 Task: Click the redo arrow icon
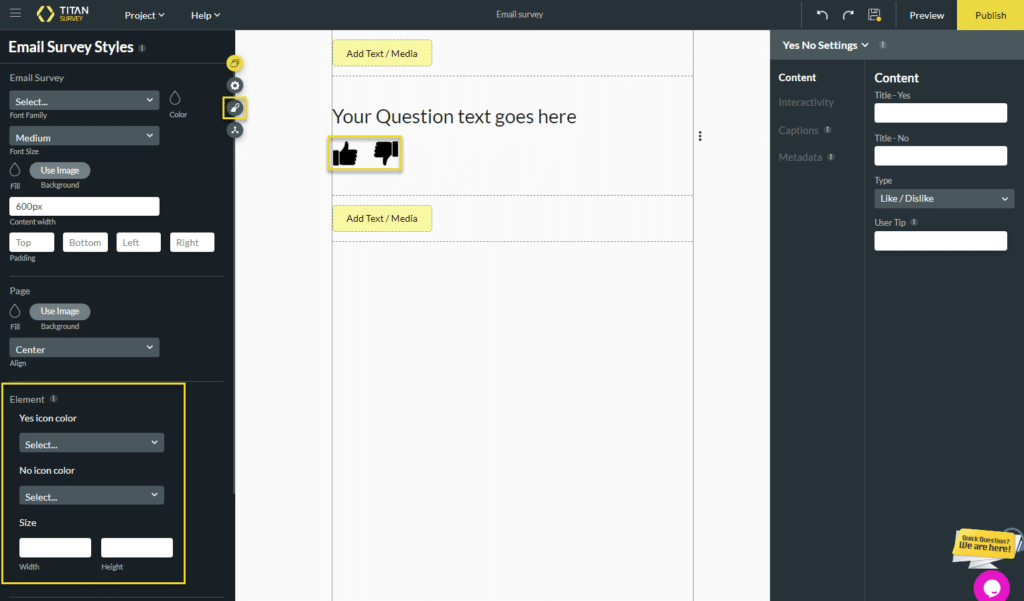coord(848,15)
